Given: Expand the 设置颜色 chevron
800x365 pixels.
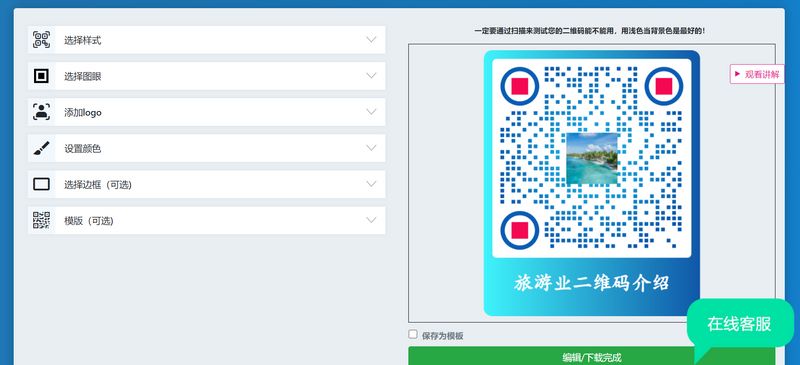Looking at the screenshot, I should click(x=371, y=148).
